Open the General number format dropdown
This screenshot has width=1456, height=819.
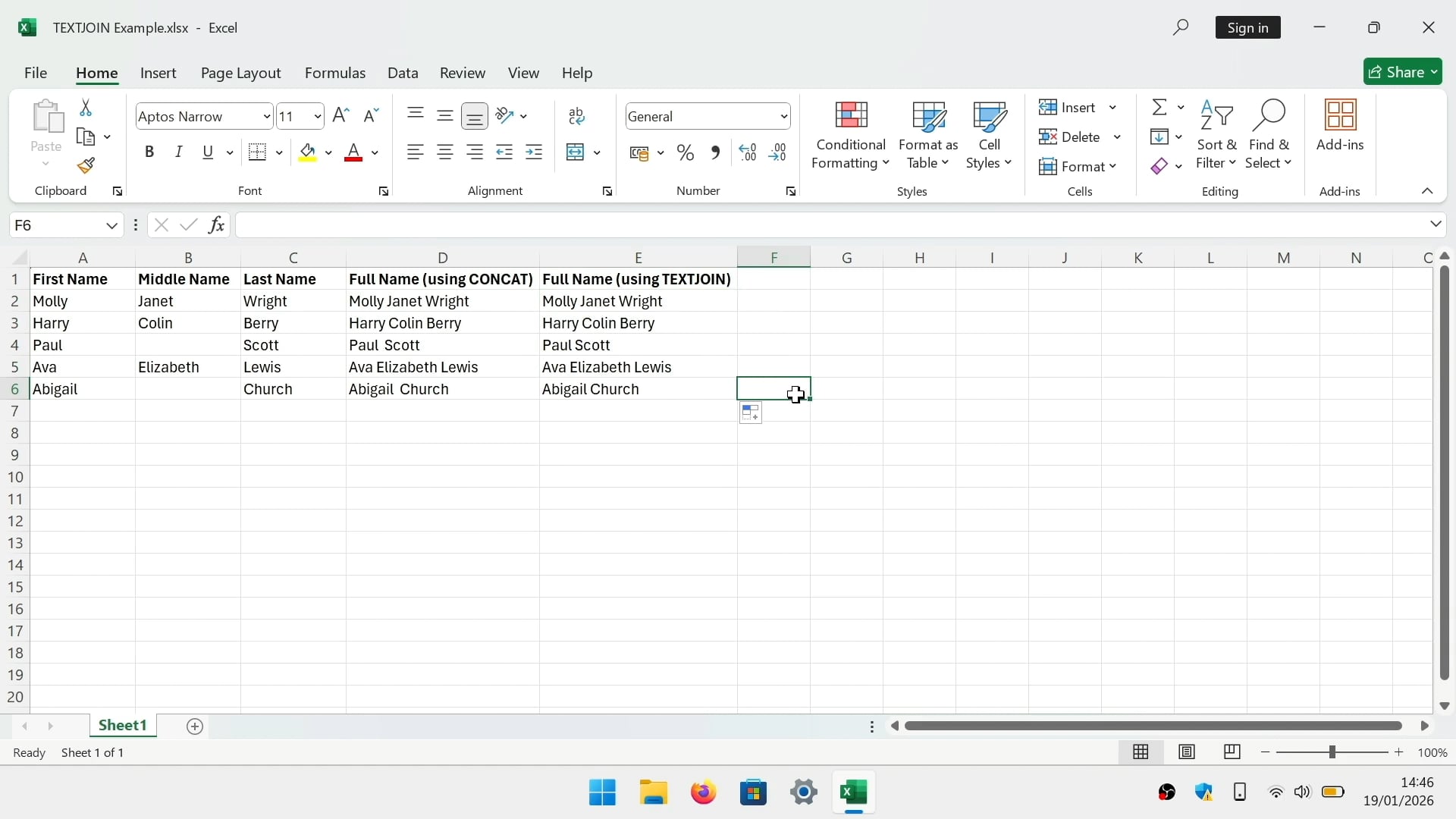784,117
